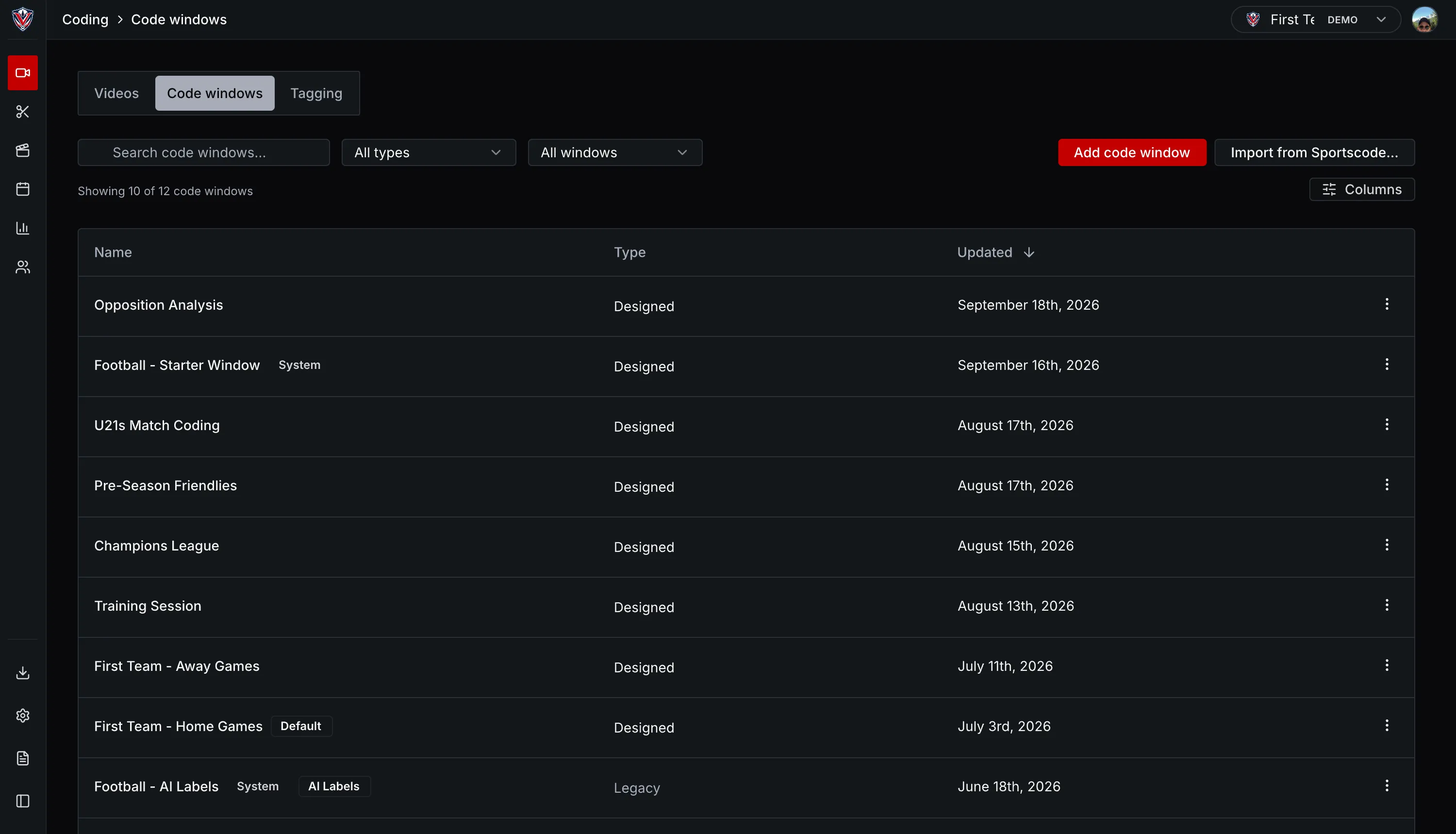Viewport: 1456px width, 834px height.
Task: Open the row menu for Training Session
Action: (1386, 605)
